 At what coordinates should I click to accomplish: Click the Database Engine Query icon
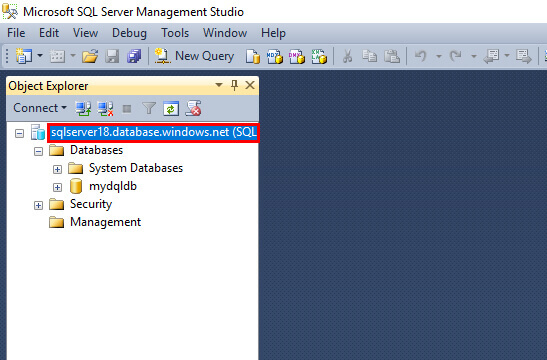coord(253,56)
